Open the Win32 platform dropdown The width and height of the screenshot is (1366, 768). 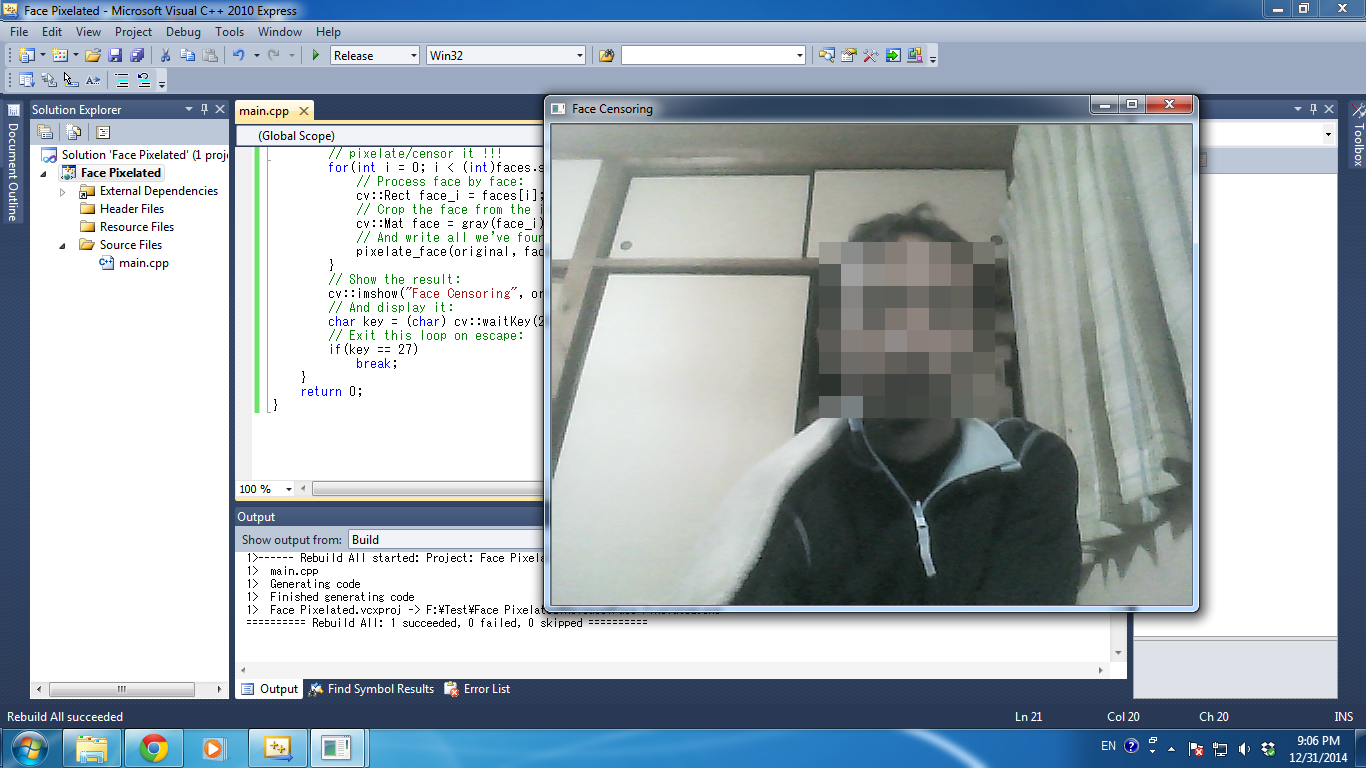click(505, 56)
